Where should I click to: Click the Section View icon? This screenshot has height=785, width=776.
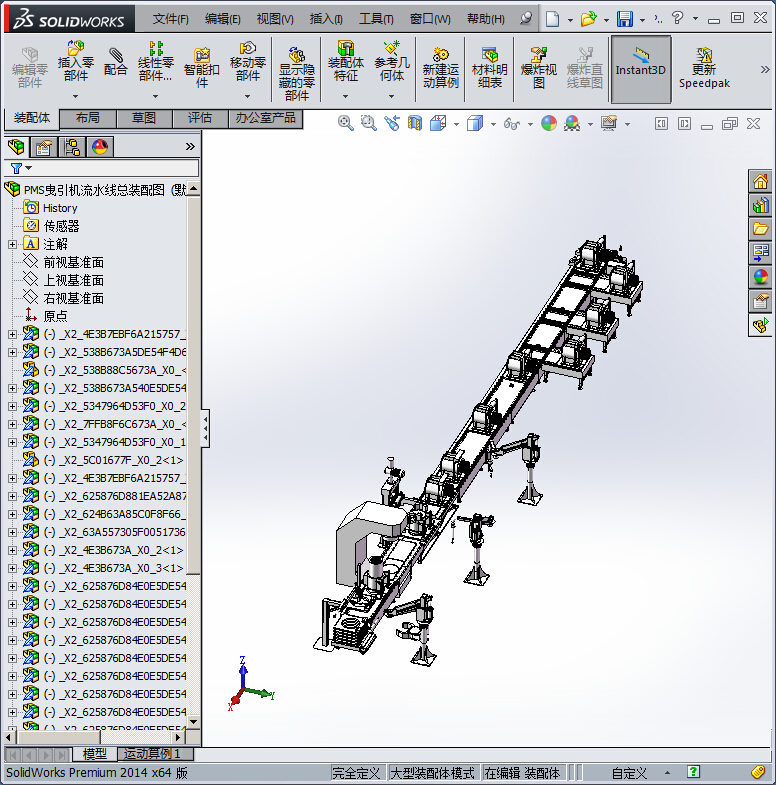(x=415, y=123)
